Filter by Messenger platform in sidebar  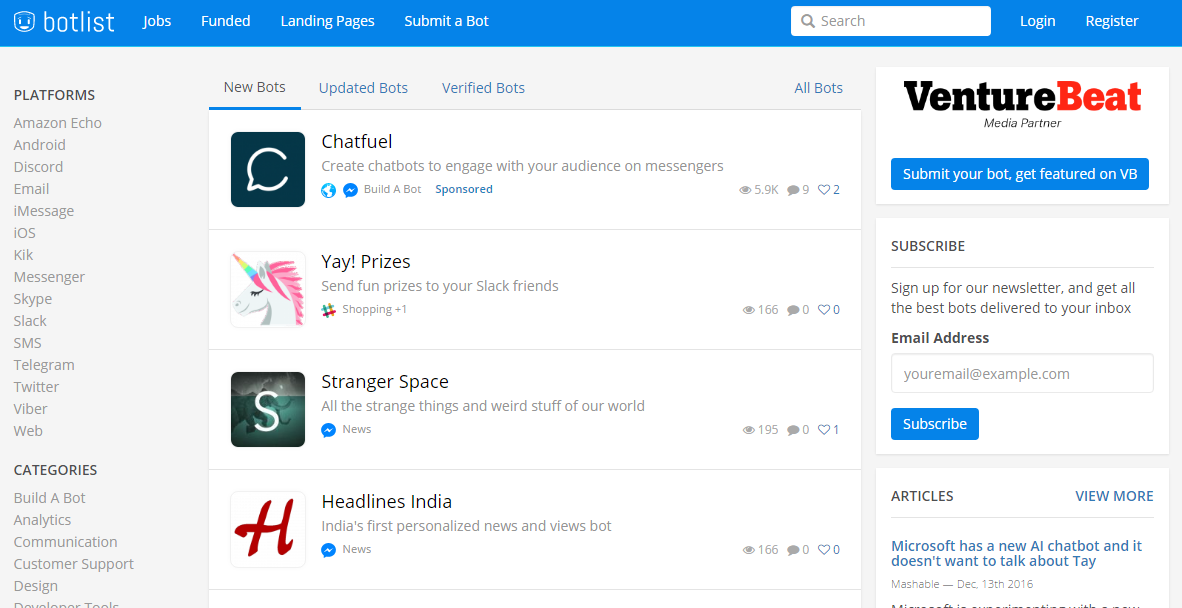coord(49,277)
